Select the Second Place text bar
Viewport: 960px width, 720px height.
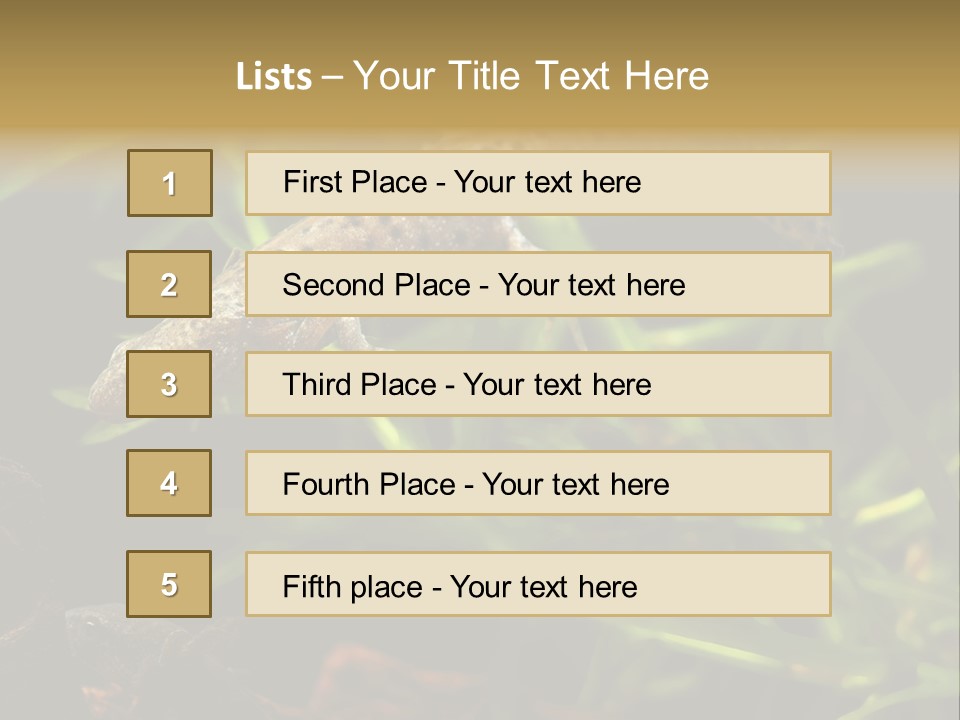pos(538,284)
